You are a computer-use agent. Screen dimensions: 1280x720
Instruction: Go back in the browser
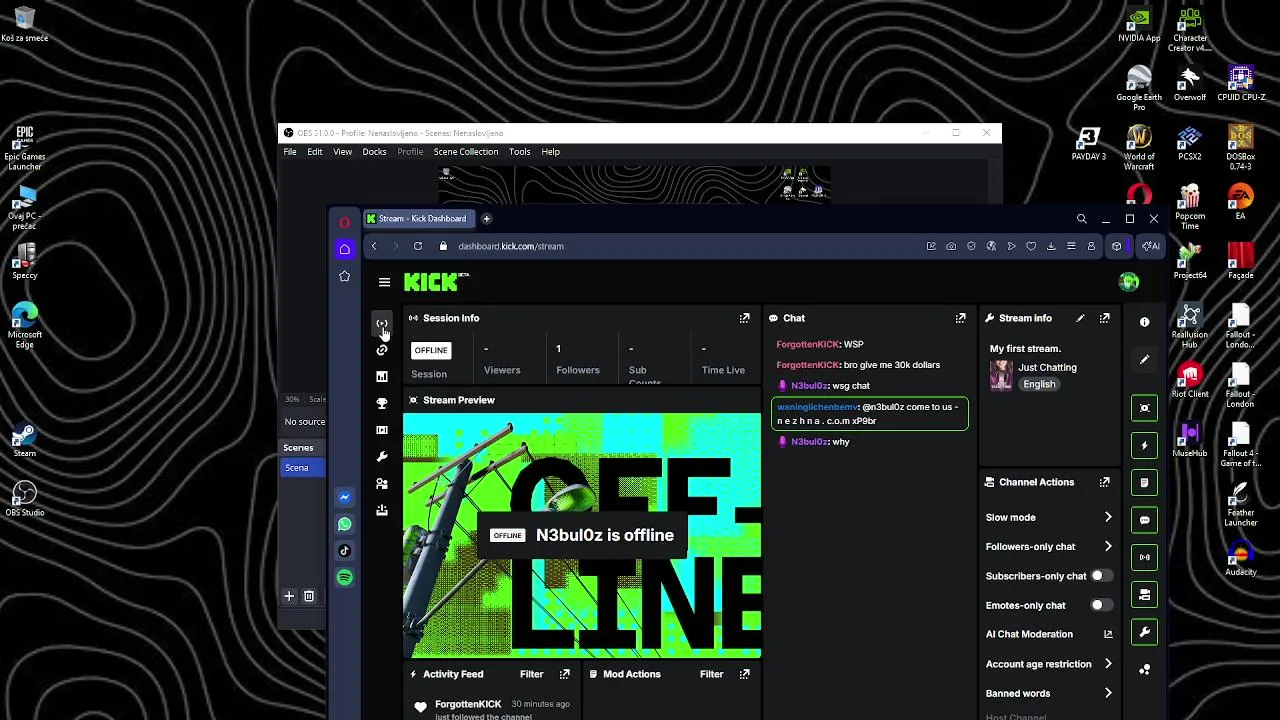pos(374,246)
